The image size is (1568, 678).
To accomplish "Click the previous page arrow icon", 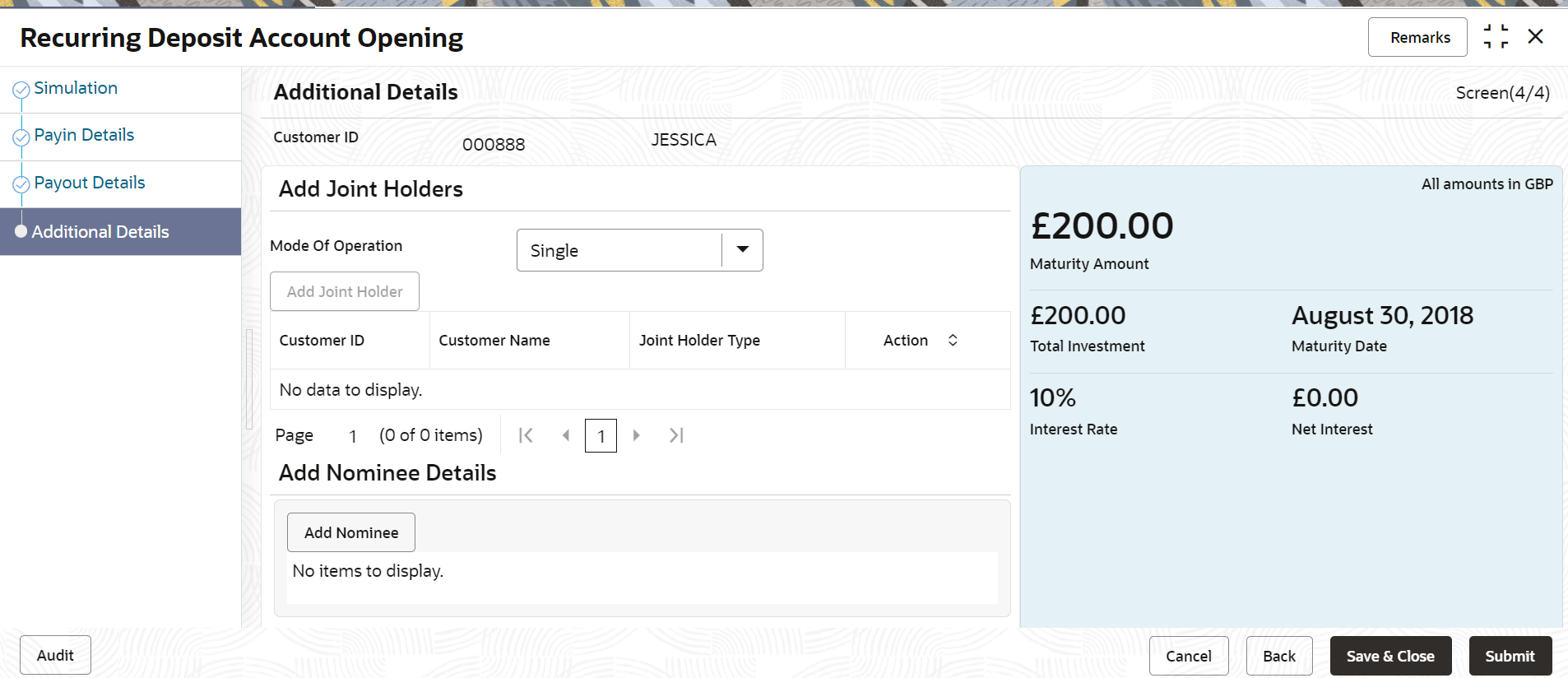I will [565, 435].
